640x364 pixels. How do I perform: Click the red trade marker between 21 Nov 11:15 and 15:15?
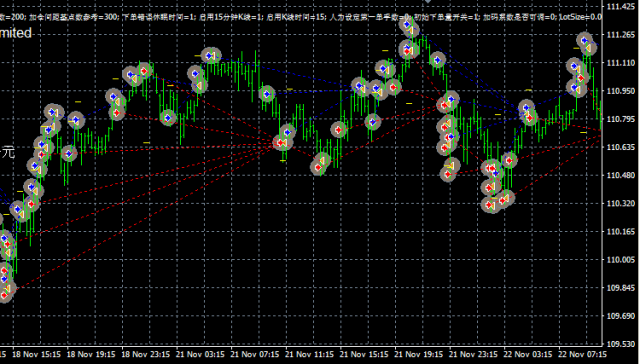click(338, 130)
